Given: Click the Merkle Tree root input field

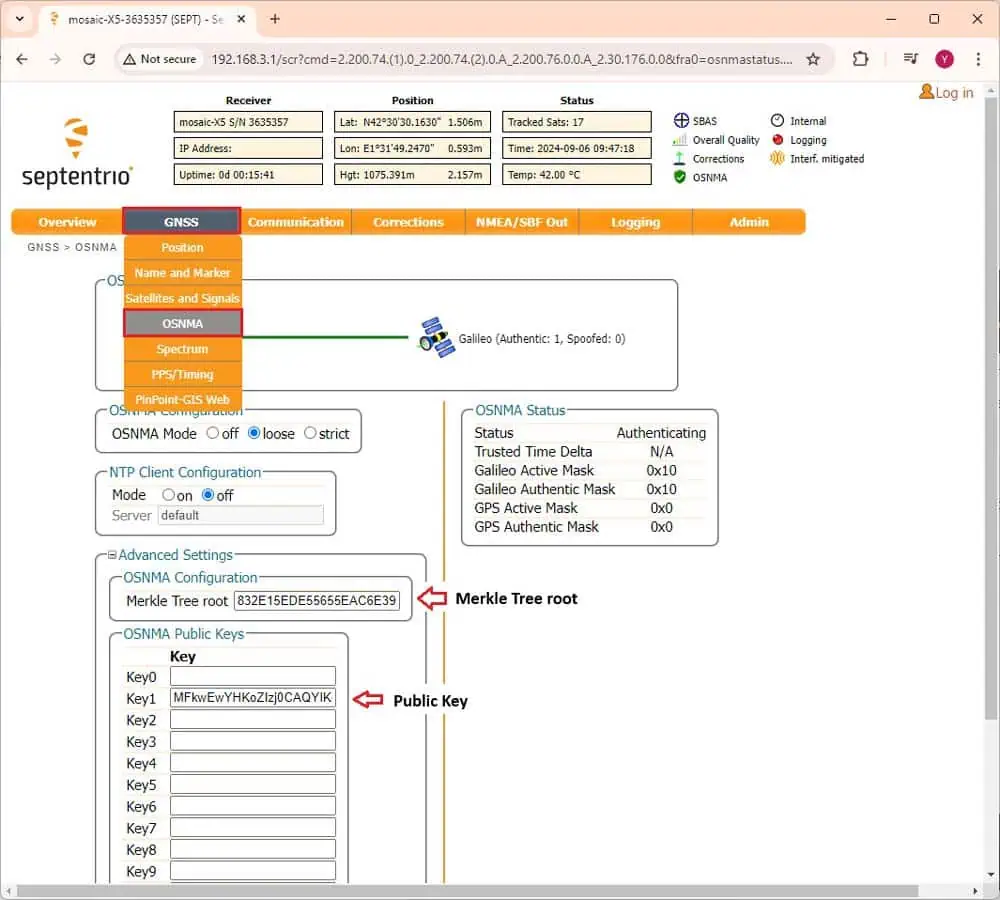Looking at the screenshot, I should 316,601.
